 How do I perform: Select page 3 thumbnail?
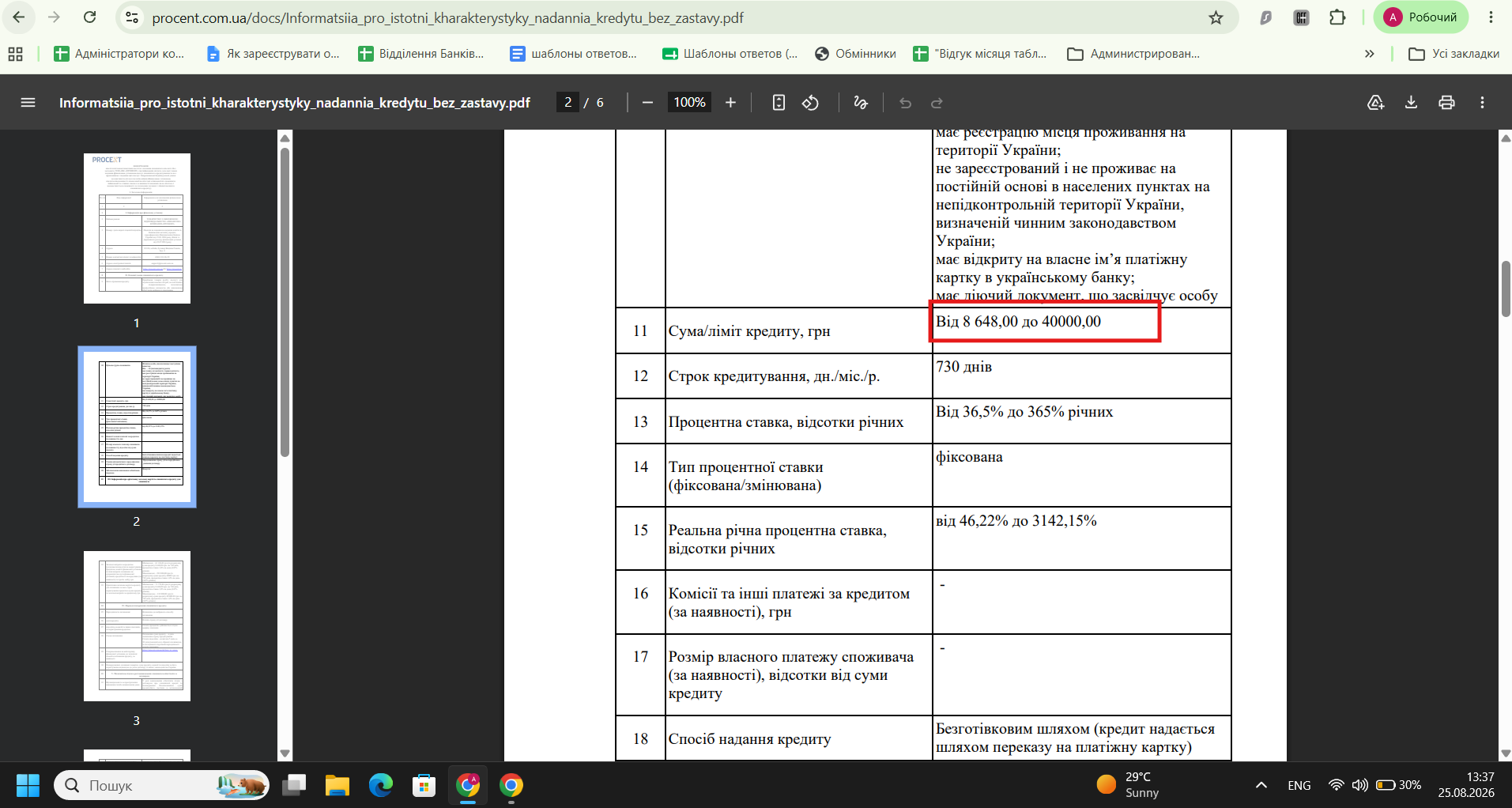[137, 626]
